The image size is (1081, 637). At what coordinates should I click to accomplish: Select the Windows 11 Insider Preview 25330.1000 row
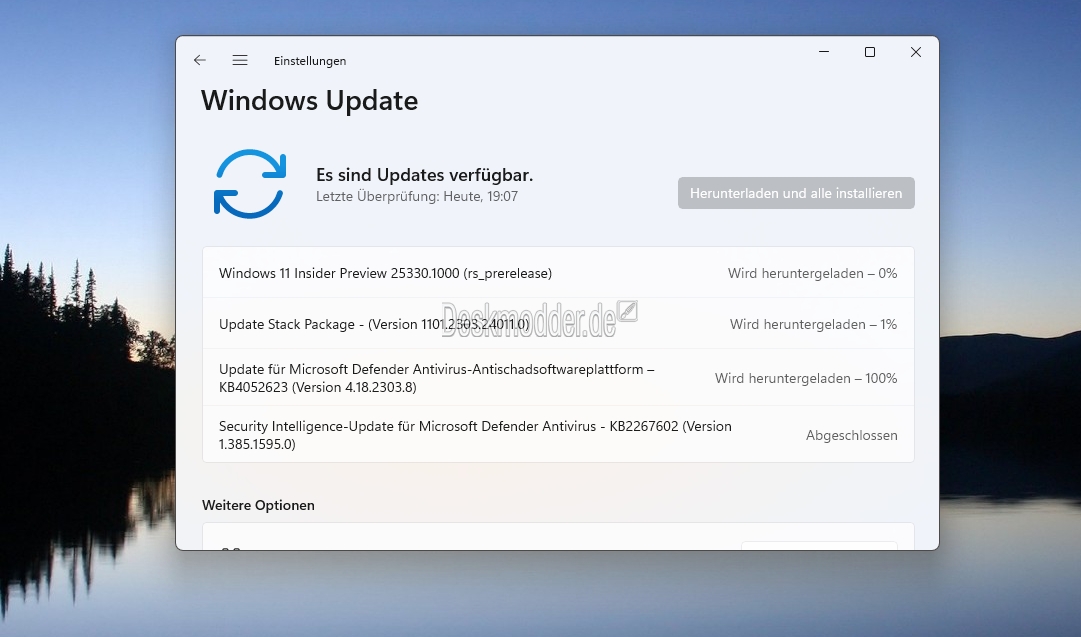pyautogui.click(x=558, y=273)
